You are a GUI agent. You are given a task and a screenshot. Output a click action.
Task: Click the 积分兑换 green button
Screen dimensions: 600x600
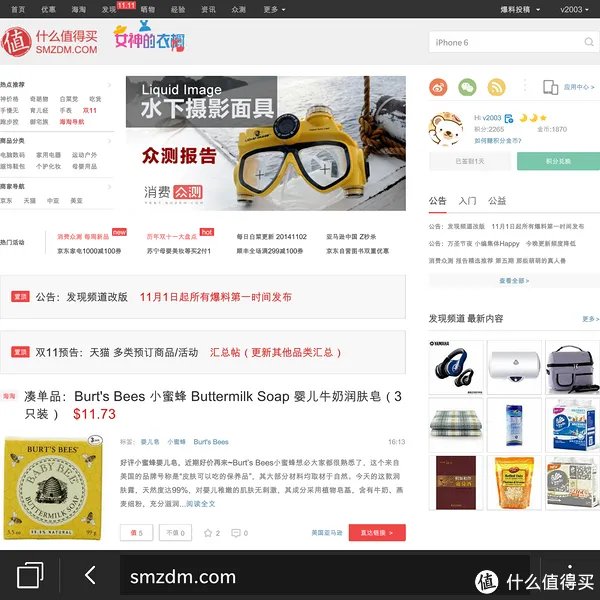tap(558, 161)
